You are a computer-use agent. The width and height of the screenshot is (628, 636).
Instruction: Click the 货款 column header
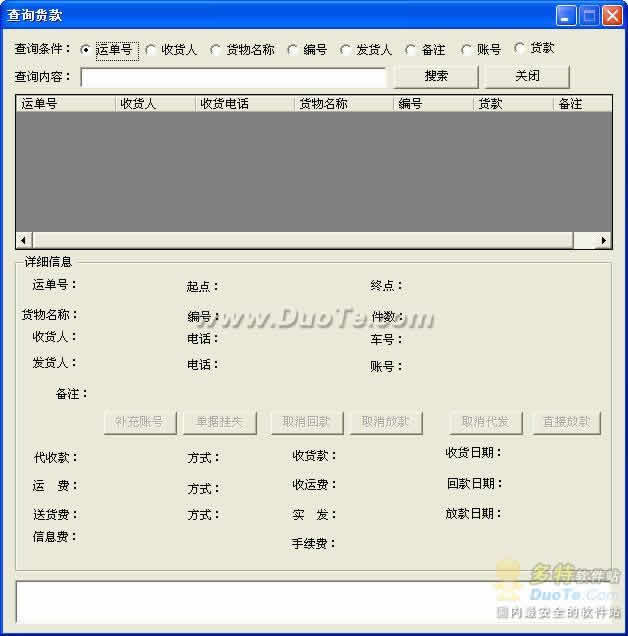pos(513,104)
